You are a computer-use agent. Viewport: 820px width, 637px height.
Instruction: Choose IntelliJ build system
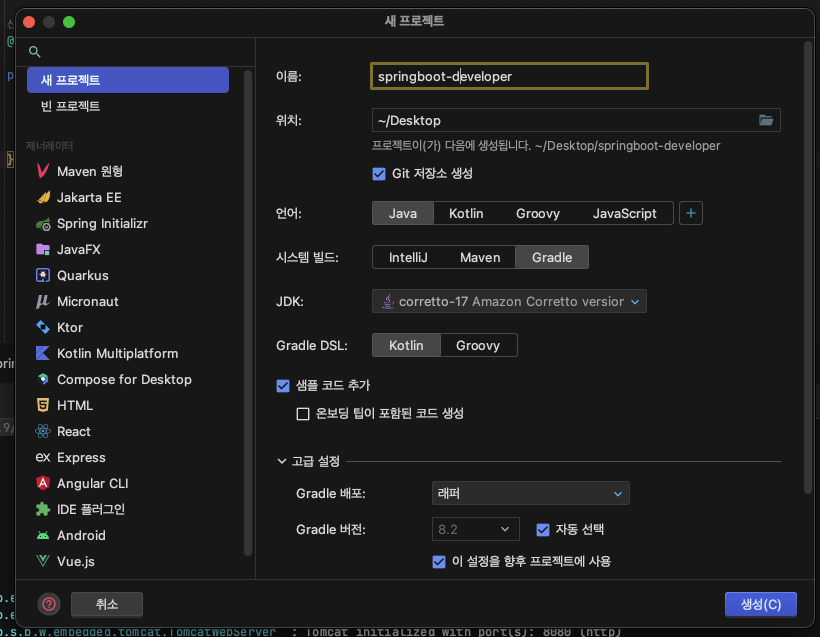[408, 257]
